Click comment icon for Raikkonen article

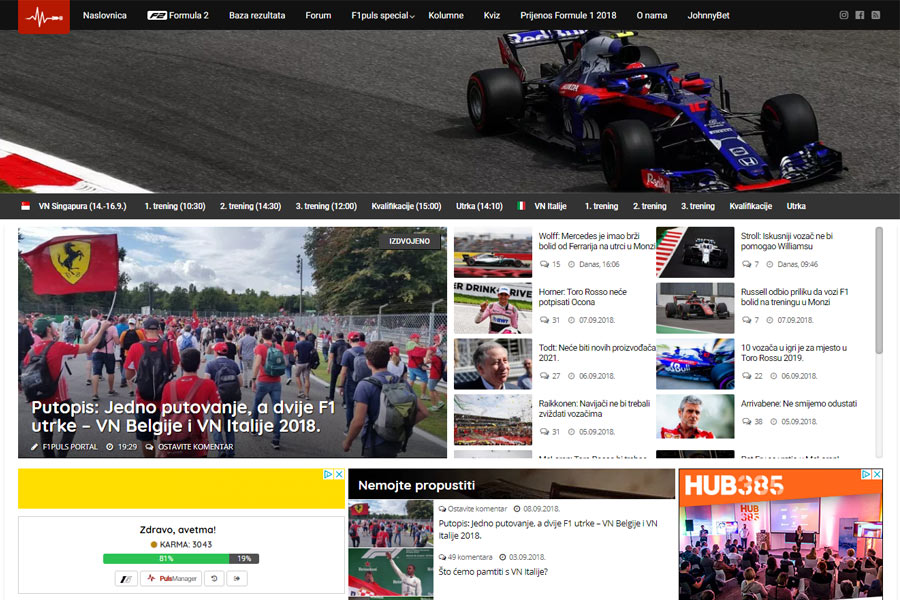pyautogui.click(x=544, y=432)
